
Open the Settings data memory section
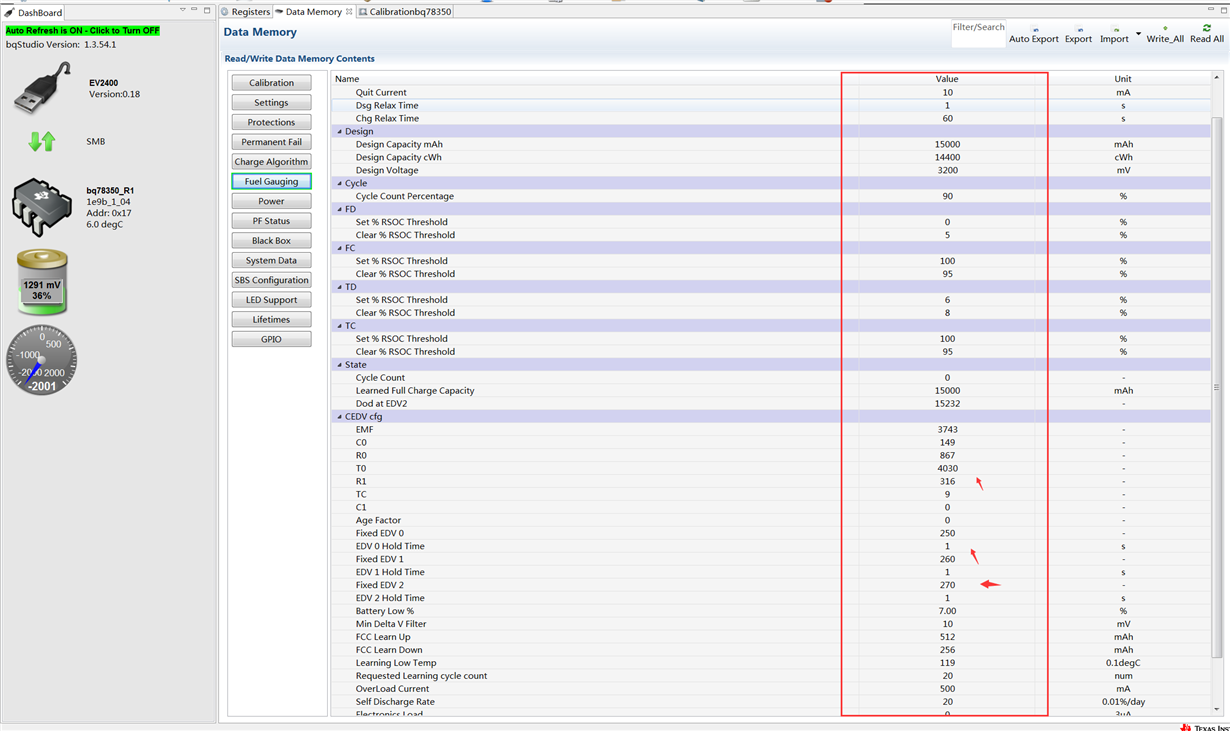[271, 102]
